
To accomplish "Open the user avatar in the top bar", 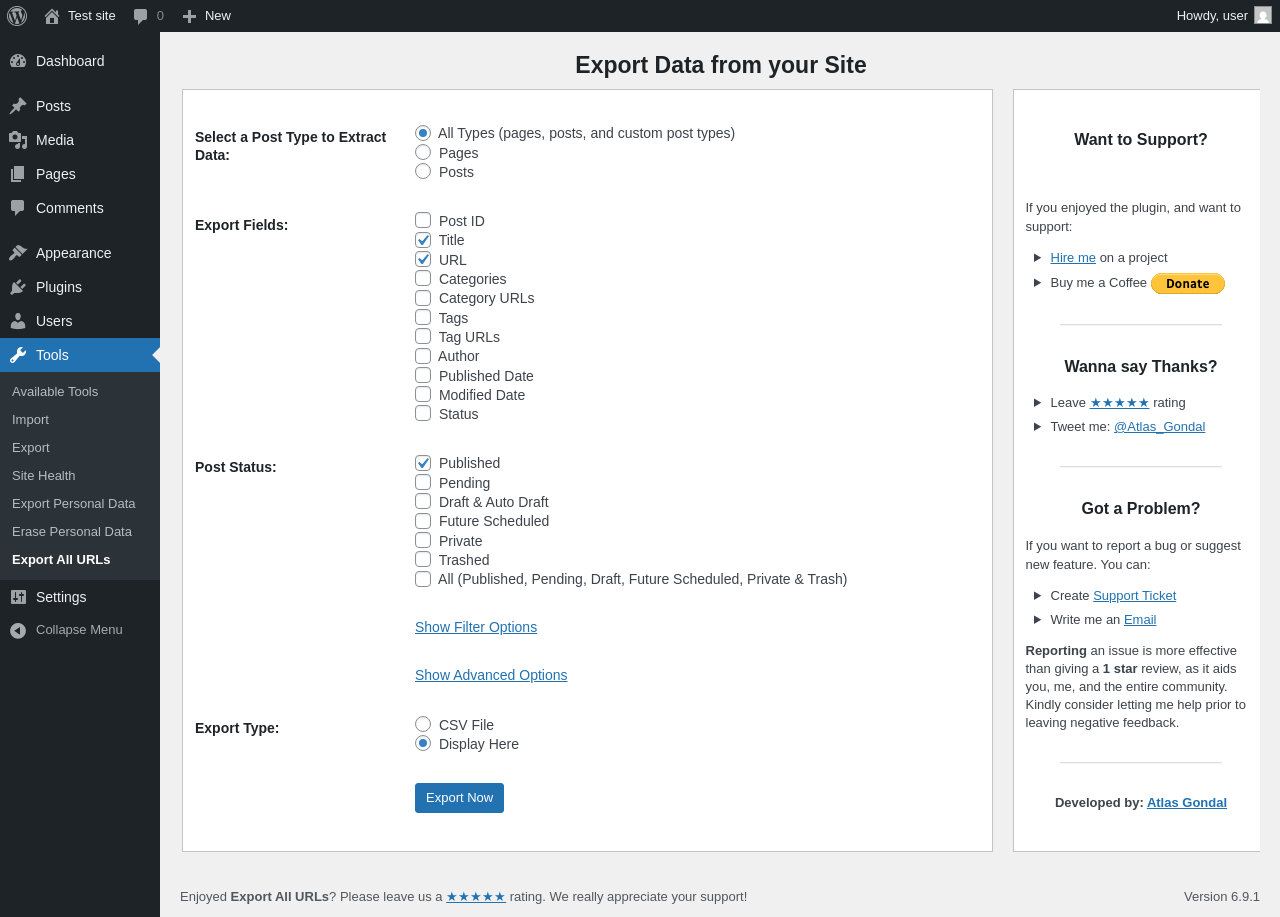I will 1263,16.
